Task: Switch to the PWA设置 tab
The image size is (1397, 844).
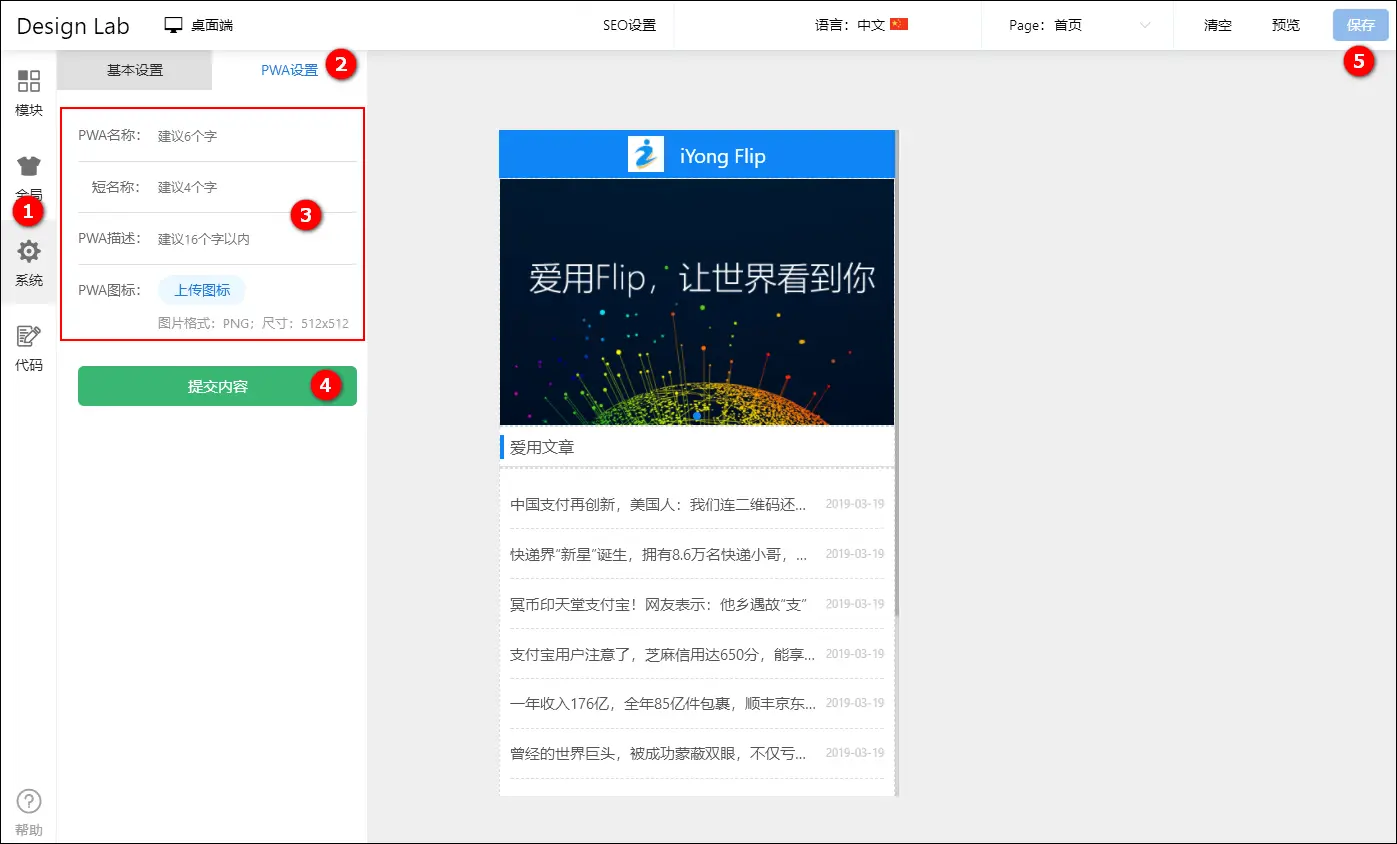Action: coord(289,70)
